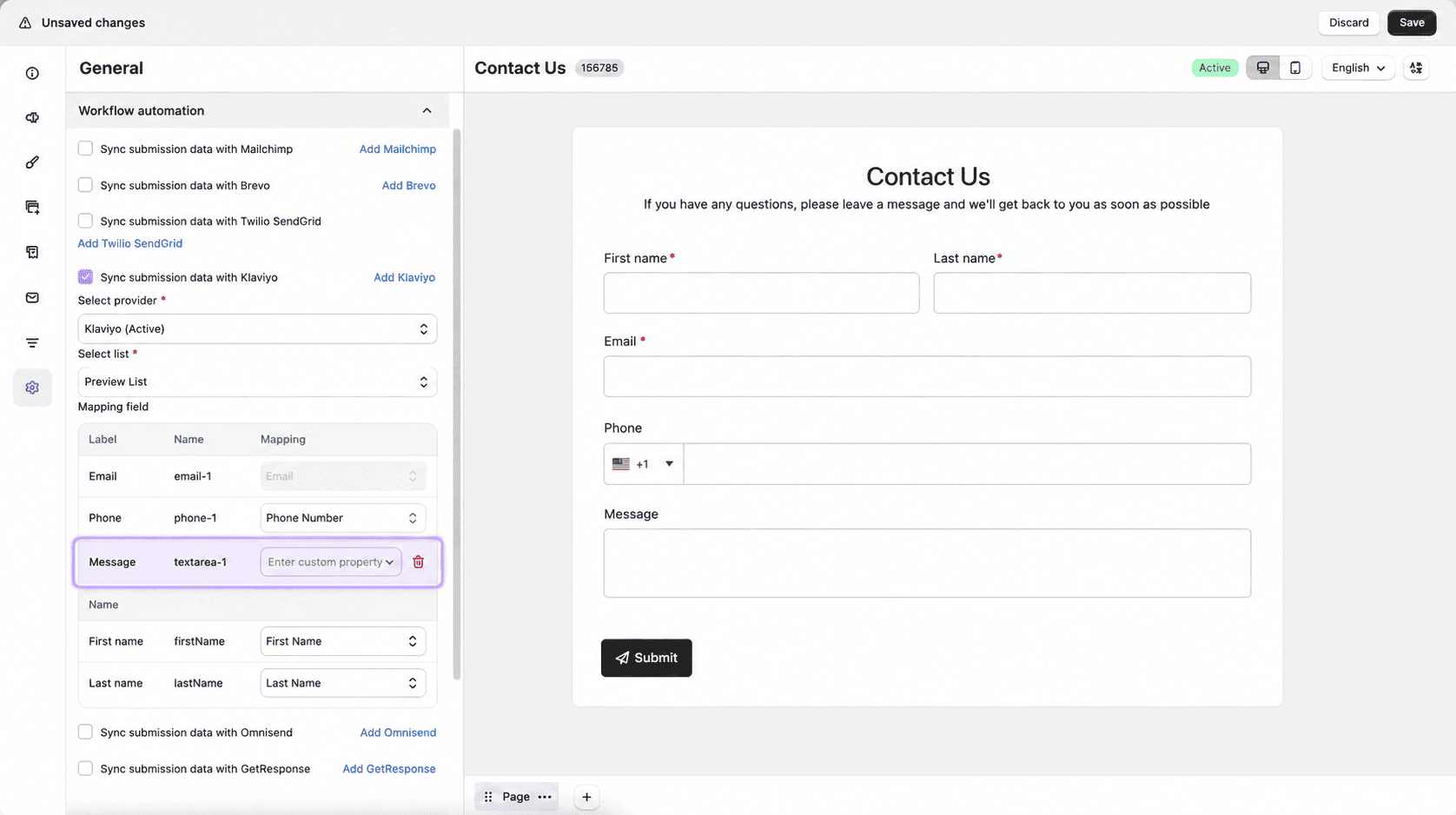The height and width of the screenshot is (815, 1456).
Task: Open the brush appearance icon in sidebar
Action: (x=32, y=162)
